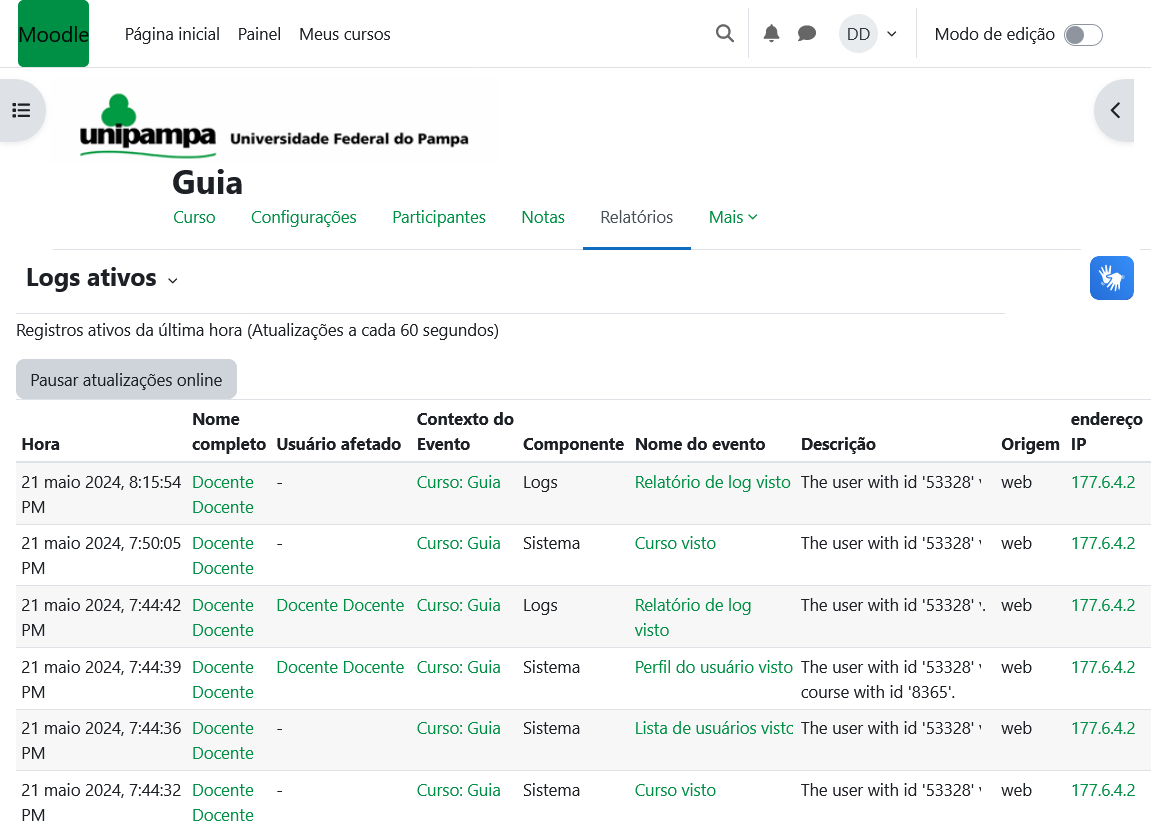Viewport: 1151px width, 838px height.
Task: Click the VLibras sign language accessibility icon
Action: click(1111, 278)
